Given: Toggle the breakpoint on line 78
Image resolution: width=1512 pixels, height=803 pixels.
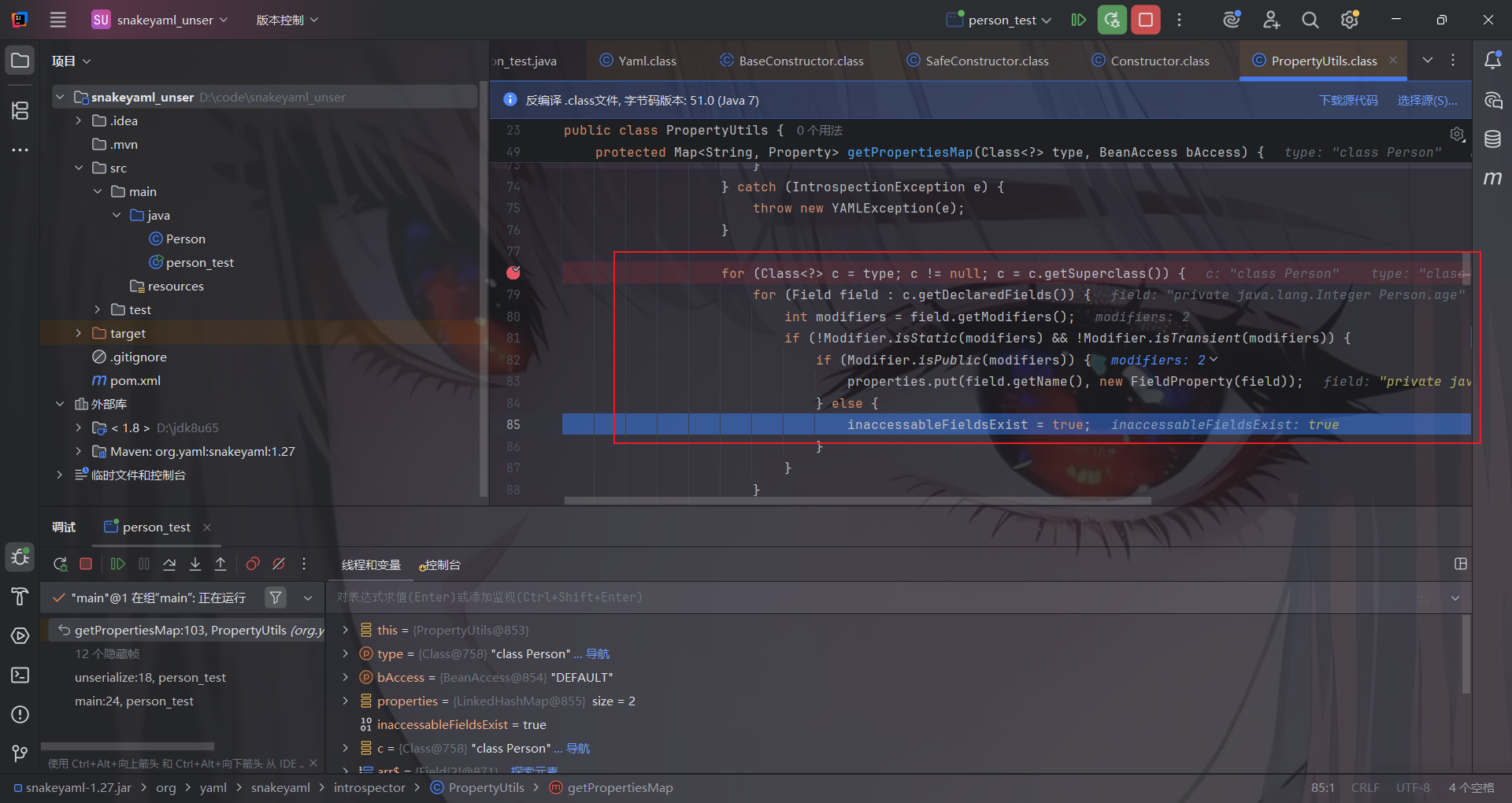Looking at the screenshot, I should pyautogui.click(x=513, y=272).
